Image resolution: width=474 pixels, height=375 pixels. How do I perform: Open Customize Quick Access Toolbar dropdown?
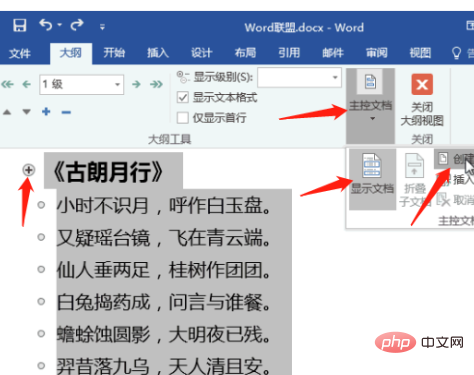click(102, 27)
